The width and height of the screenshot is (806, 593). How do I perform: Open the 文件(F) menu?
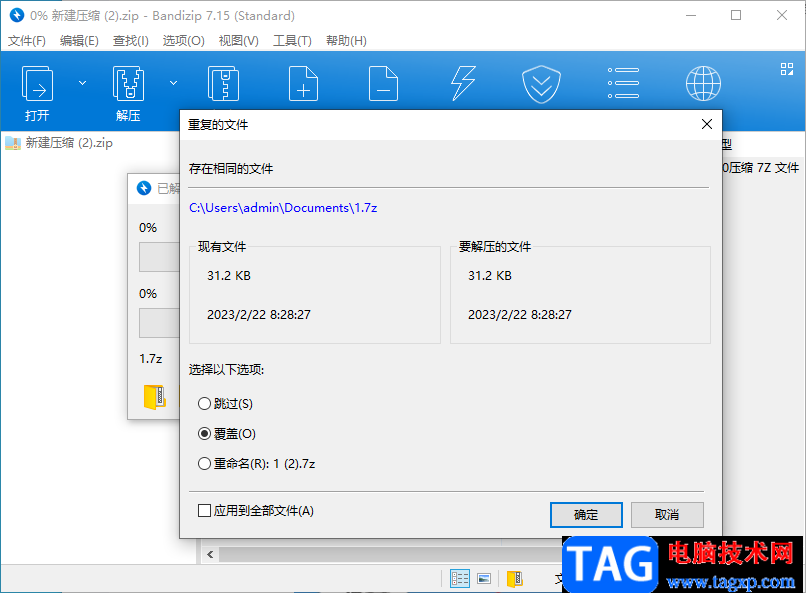pyautogui.click(x=27, y=41)
